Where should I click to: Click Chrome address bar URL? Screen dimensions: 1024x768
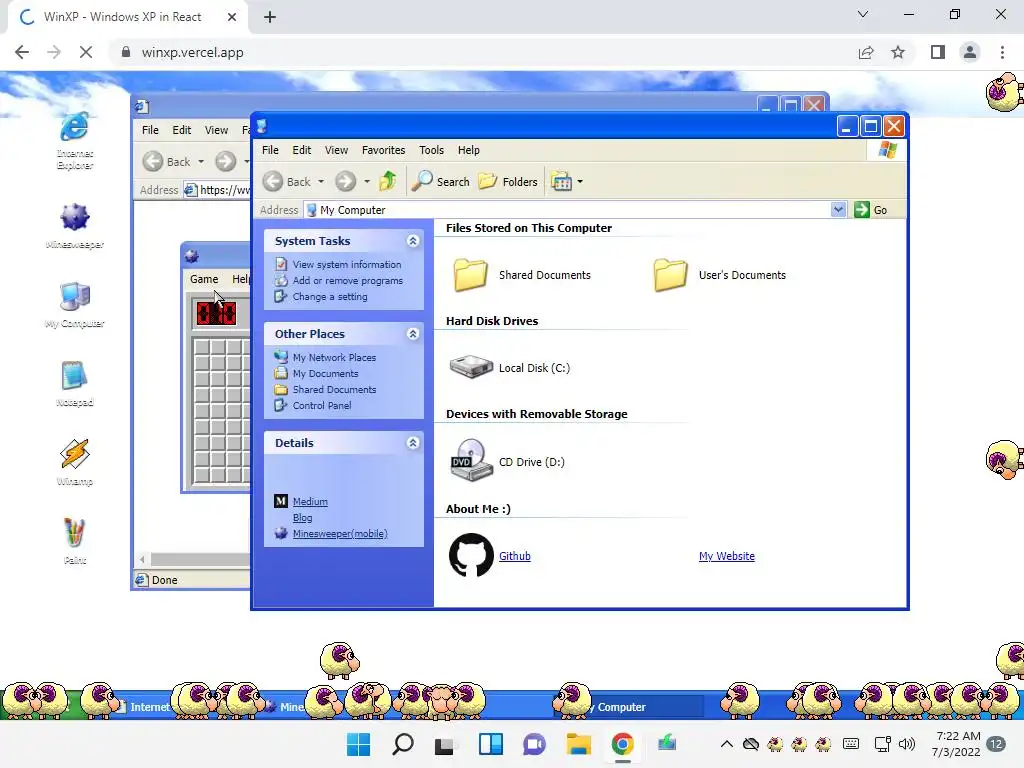click(192, 52)
